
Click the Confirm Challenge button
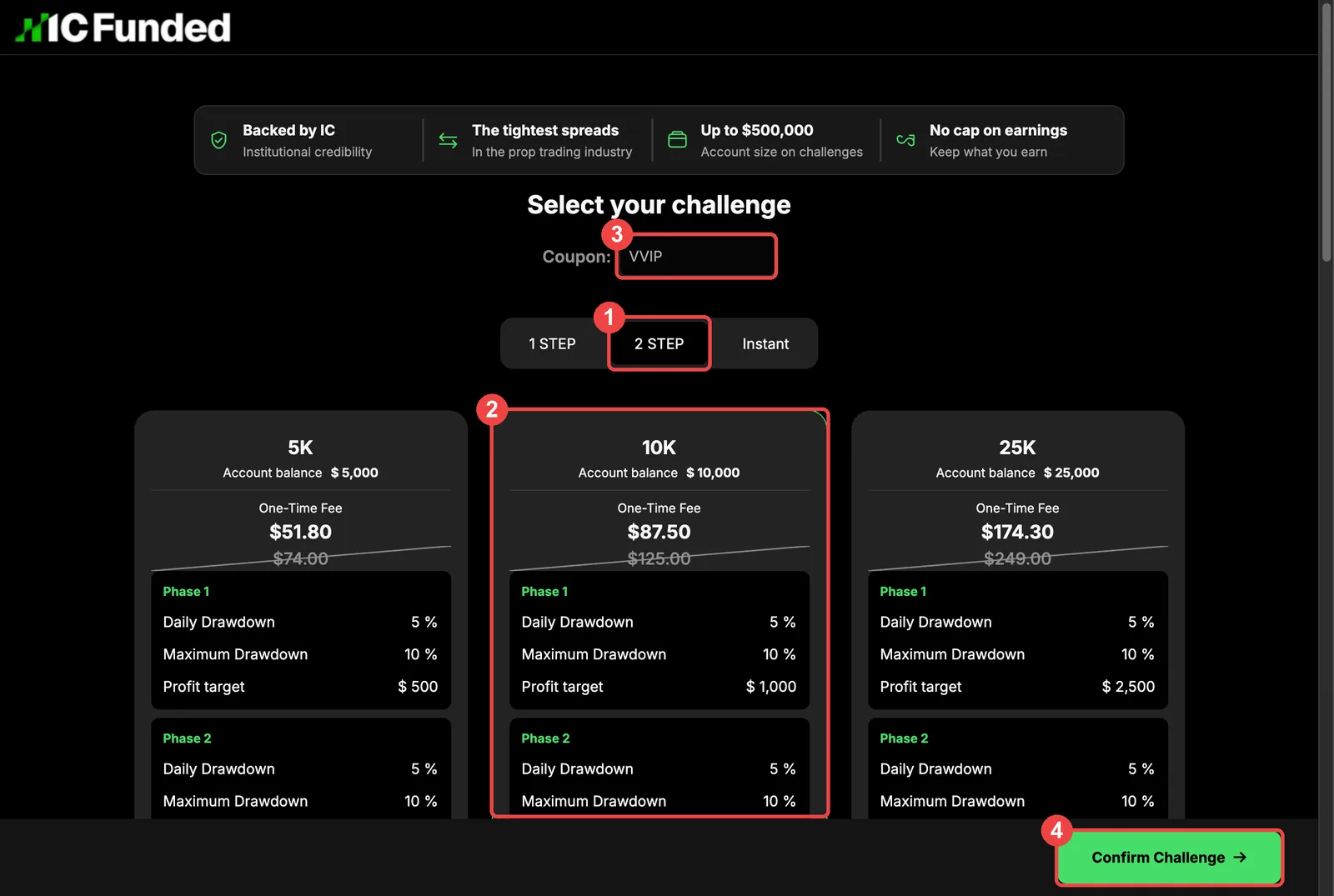click(x=1169, y=857)
